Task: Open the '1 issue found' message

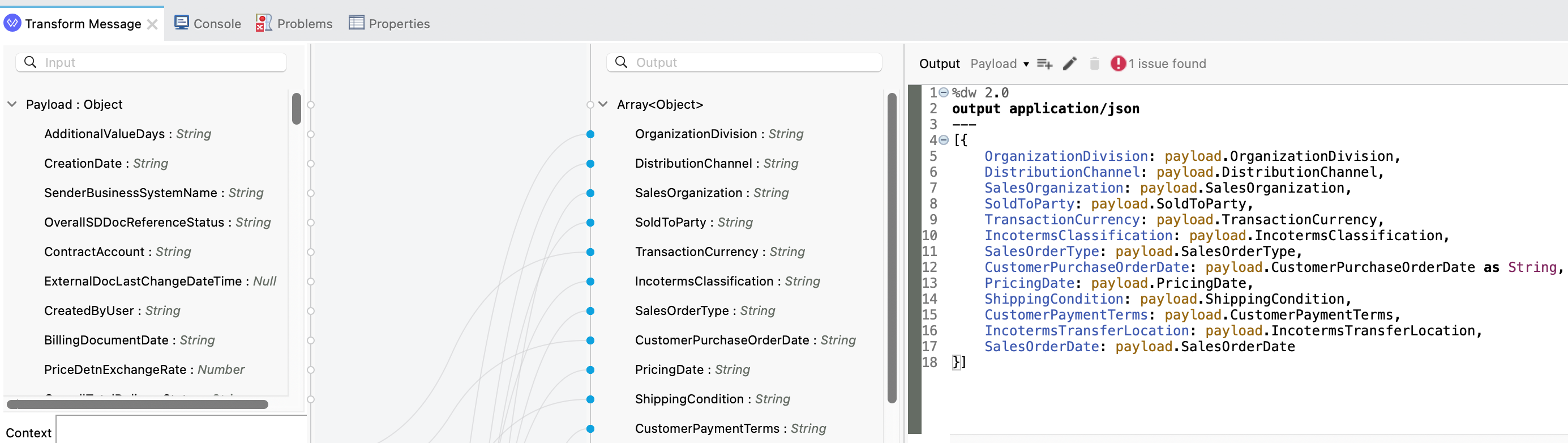Action: click(x=1167, y=63)
